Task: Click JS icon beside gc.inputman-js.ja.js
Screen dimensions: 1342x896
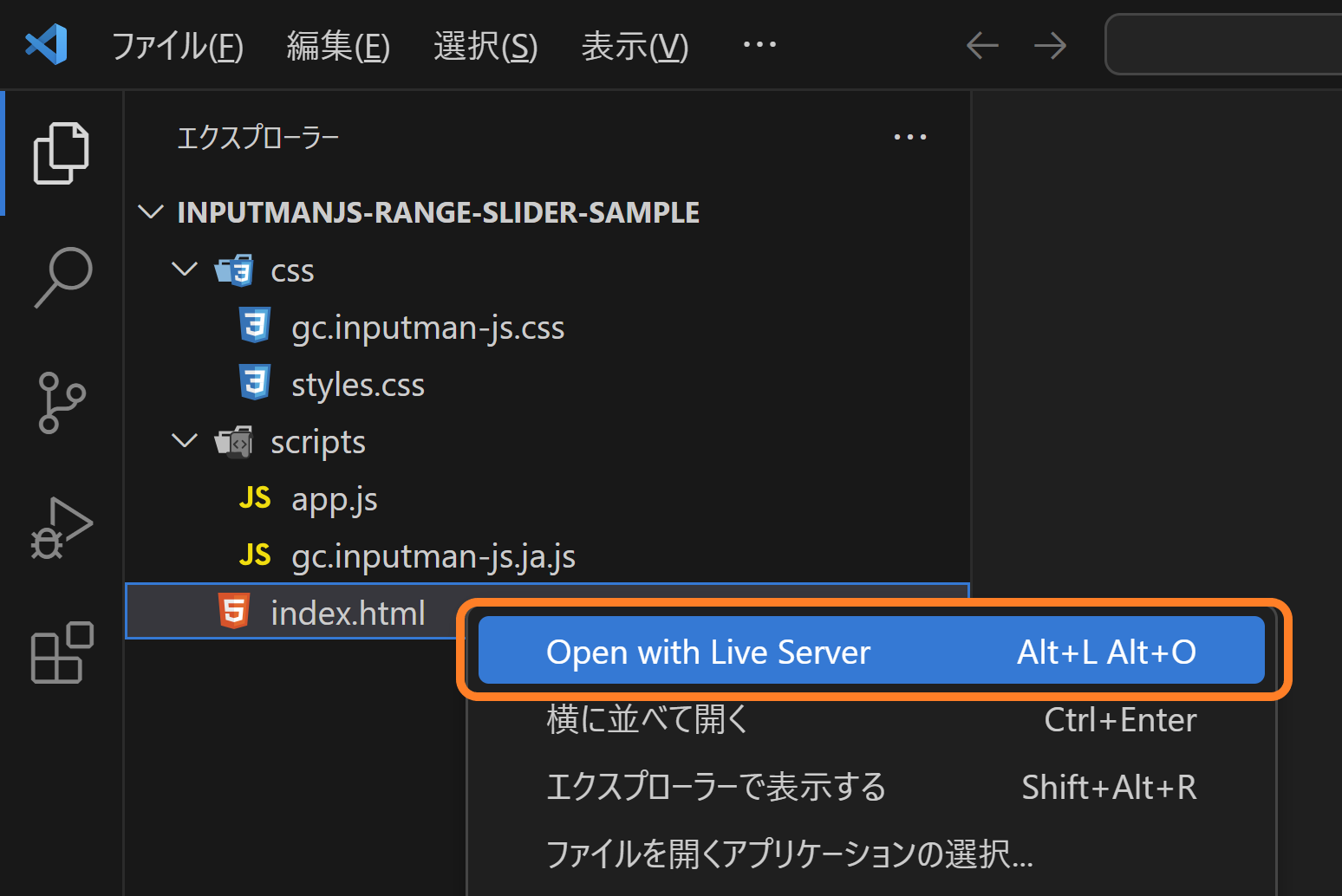Action: pyautogui.click(x=255, y=555)
